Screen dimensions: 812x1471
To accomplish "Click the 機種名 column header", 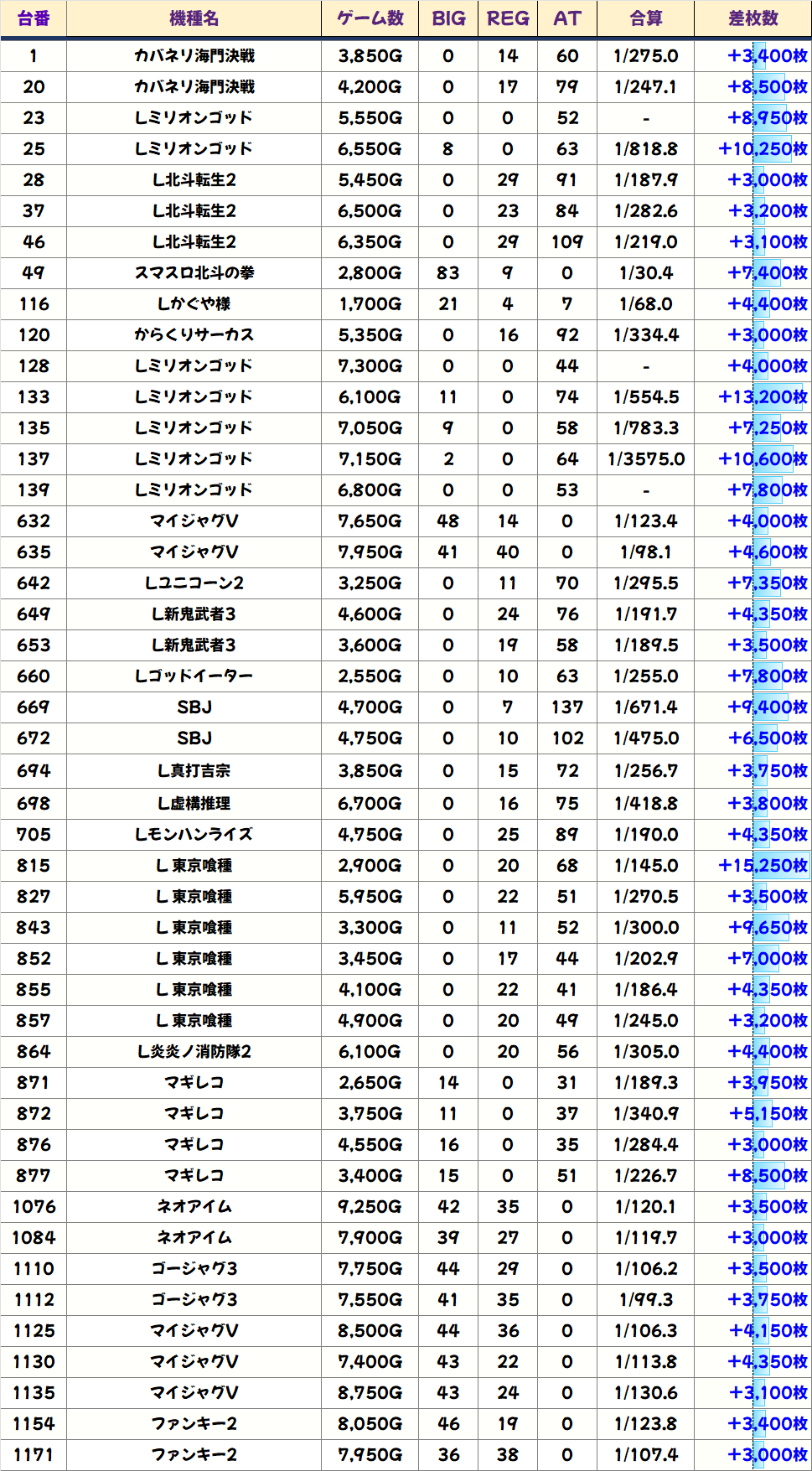I will (194, 18).
